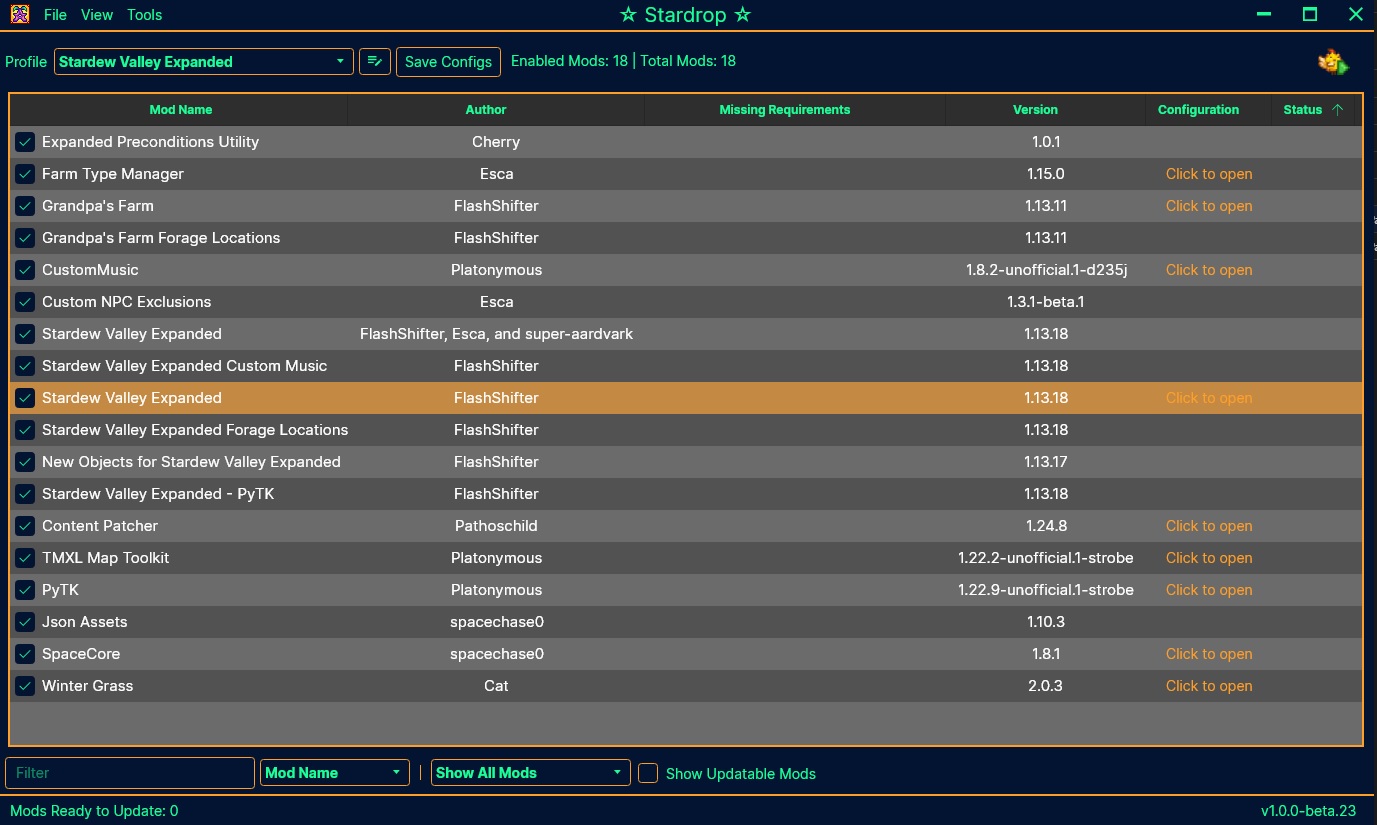1377x825 pixels.
Task: Select New Objects for Stardew Valley Expanded
Action: [x=686, y=462]
